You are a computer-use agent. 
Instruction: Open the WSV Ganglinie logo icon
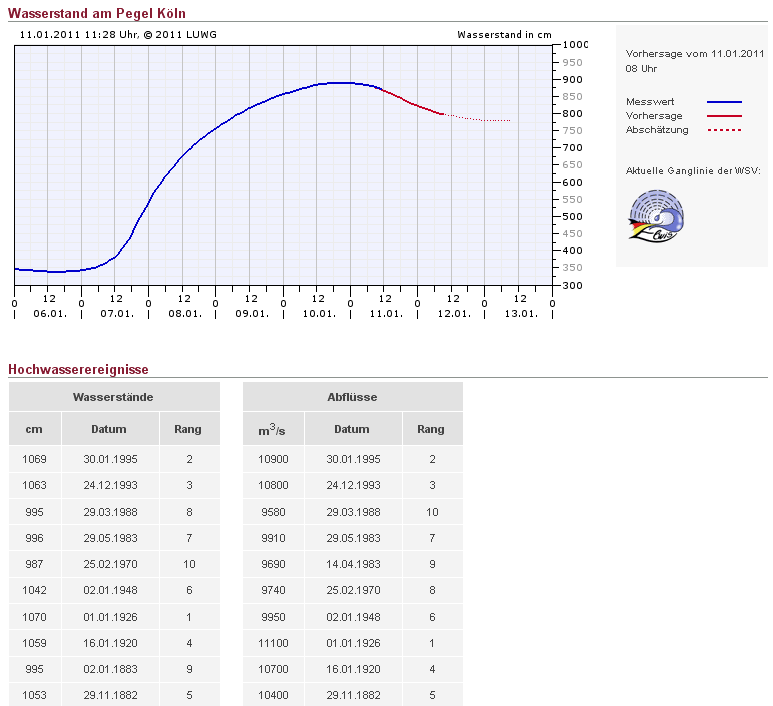(x=655, y=215)
